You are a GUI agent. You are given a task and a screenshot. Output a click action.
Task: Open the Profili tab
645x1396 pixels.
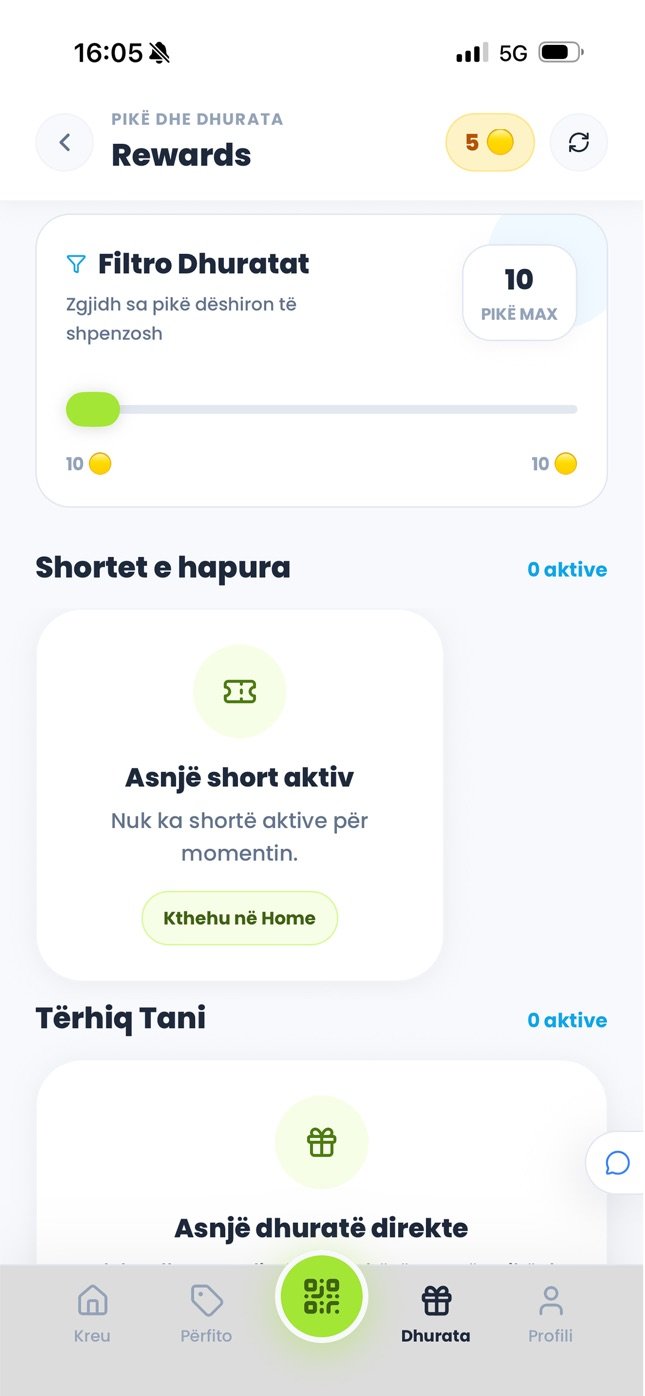click(x=550, y=1314)
